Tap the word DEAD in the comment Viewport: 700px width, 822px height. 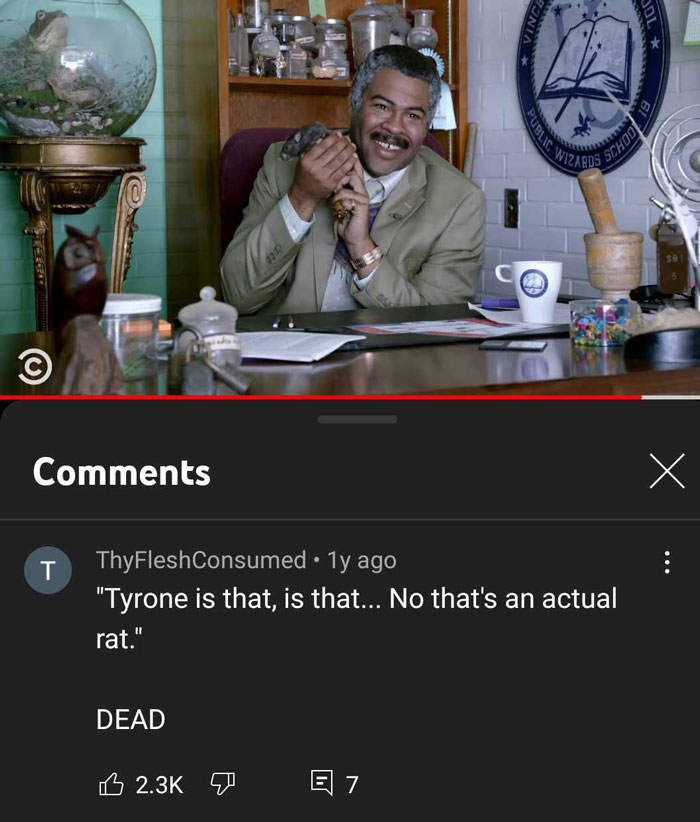[131, 719]
